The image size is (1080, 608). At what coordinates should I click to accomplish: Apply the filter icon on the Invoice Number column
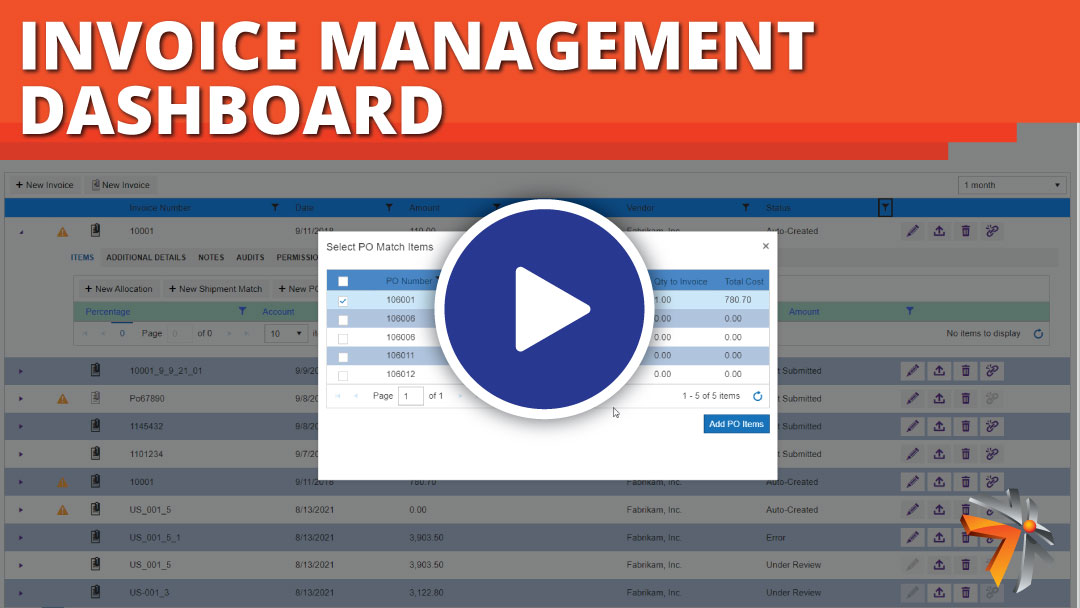pos(275,207)
